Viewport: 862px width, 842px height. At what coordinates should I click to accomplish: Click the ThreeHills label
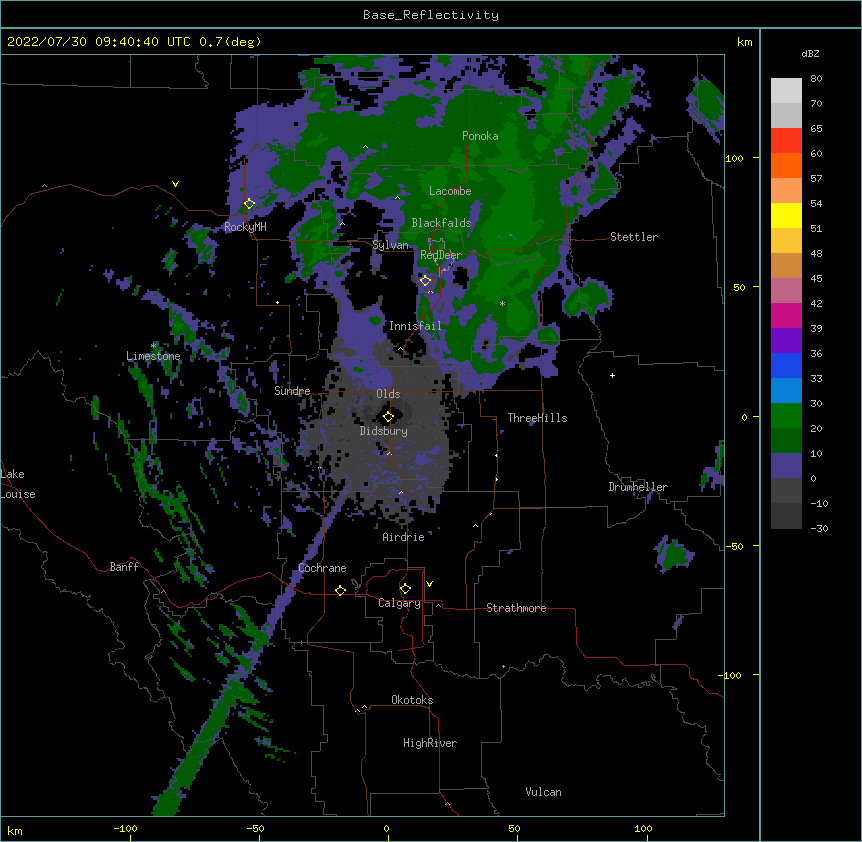[537, 418]
